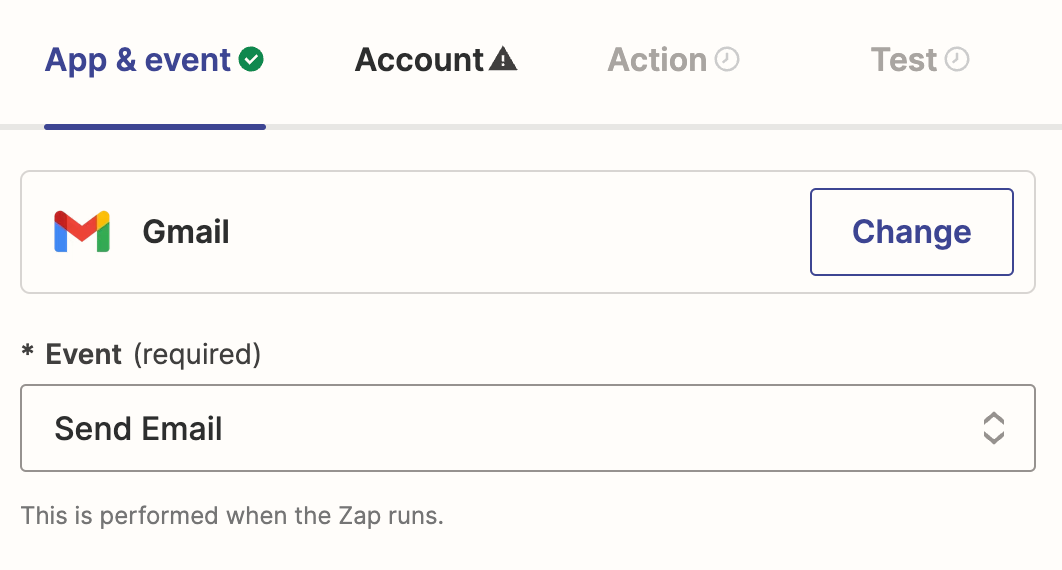Click the Gmail app name label

coord(186,232)
